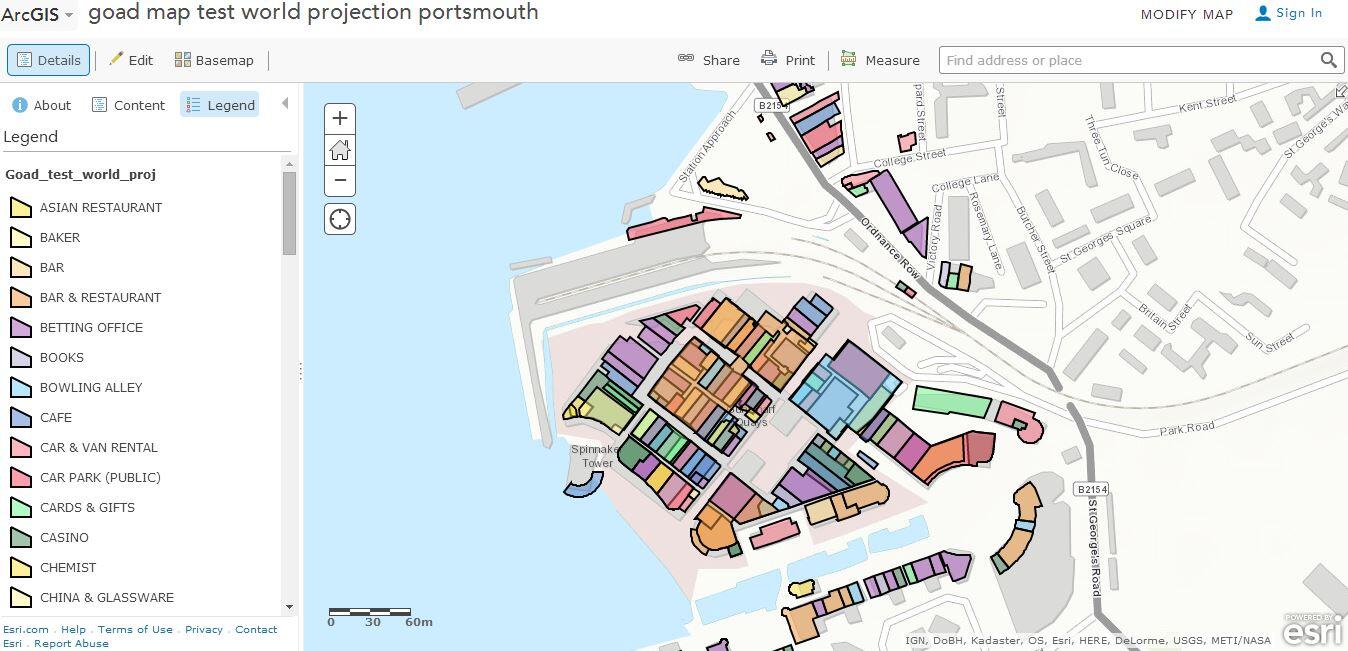Click the BAR legend label

pos(52,267)
